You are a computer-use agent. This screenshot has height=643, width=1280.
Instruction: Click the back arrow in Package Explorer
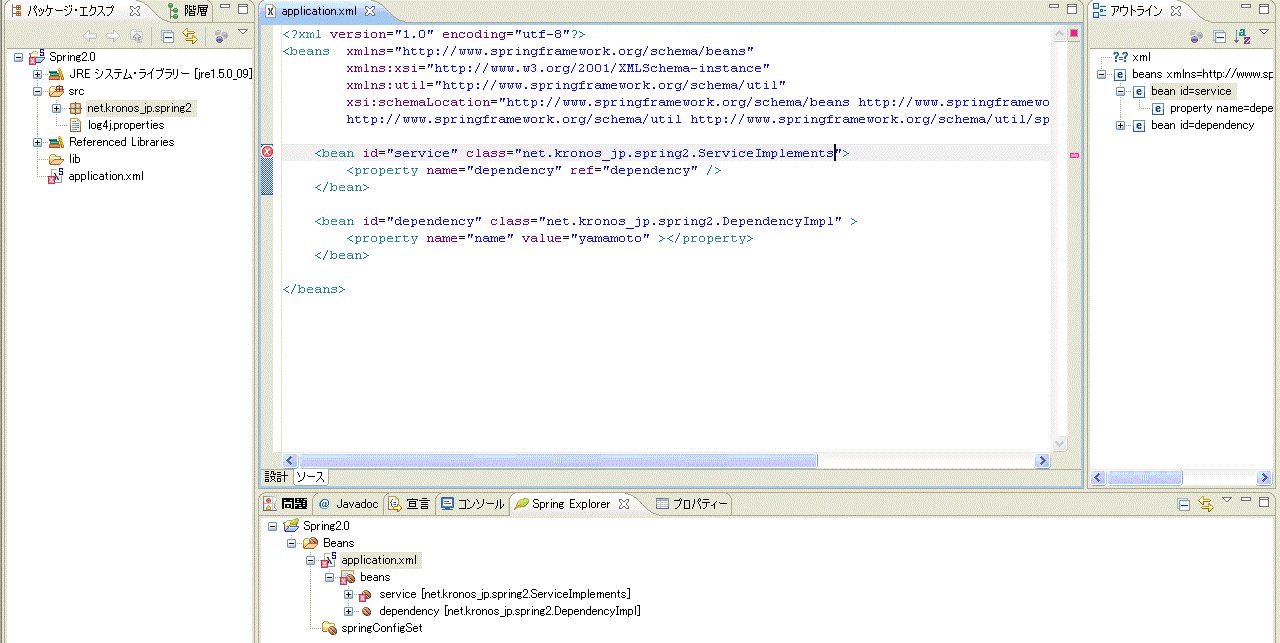point(90,36)
